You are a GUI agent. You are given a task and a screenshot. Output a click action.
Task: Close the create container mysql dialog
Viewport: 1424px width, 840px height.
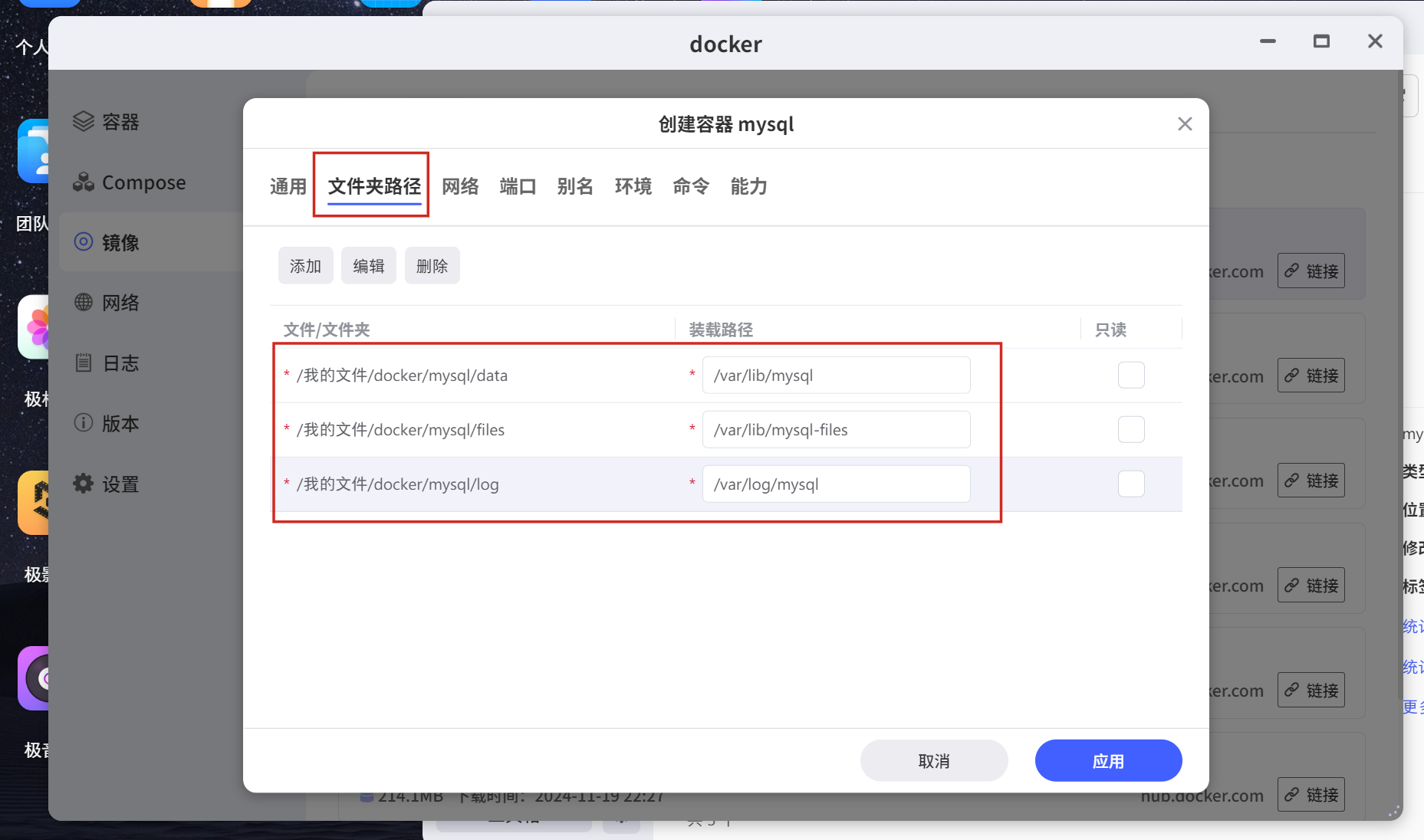1185,124
